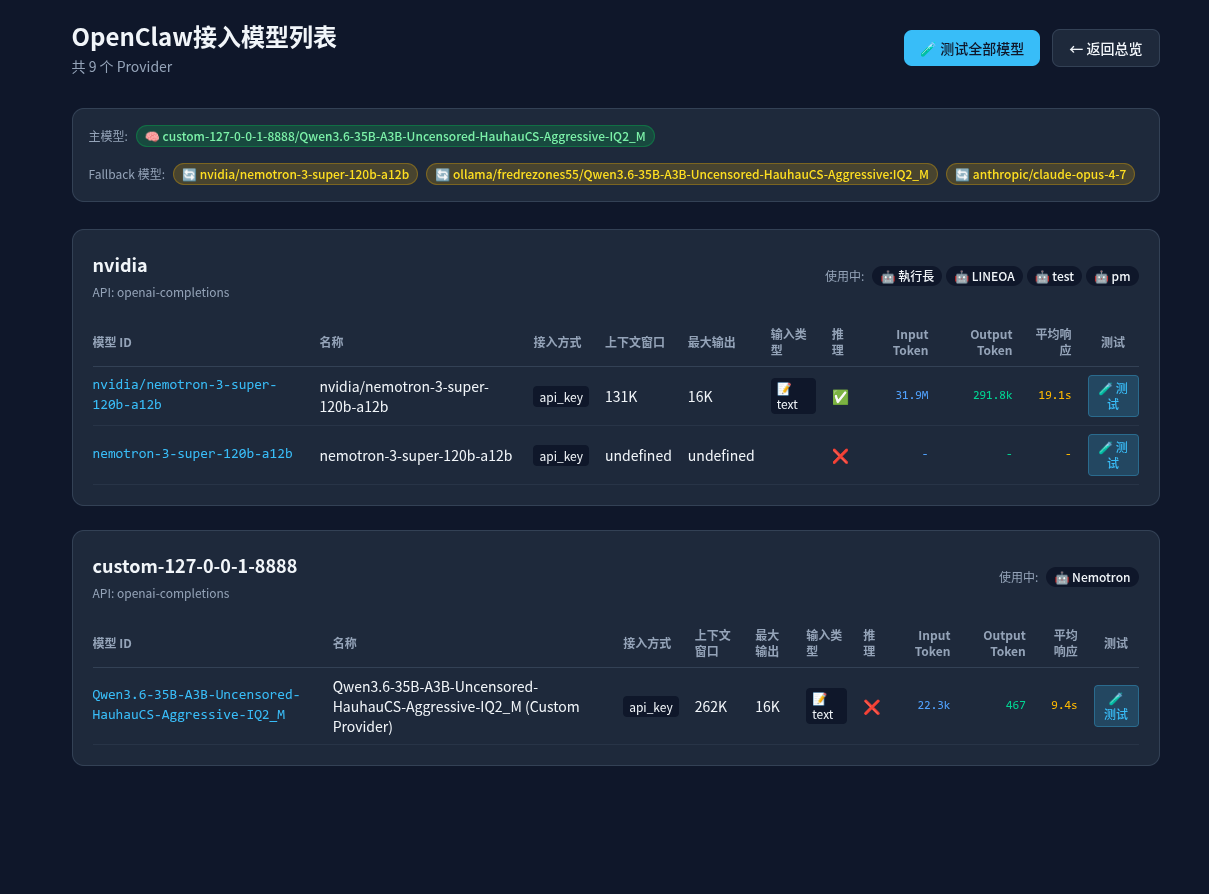Open nemotron-3-super-120b-a12b model ID link
This screenshot has width=1209, height=894.
192,453
